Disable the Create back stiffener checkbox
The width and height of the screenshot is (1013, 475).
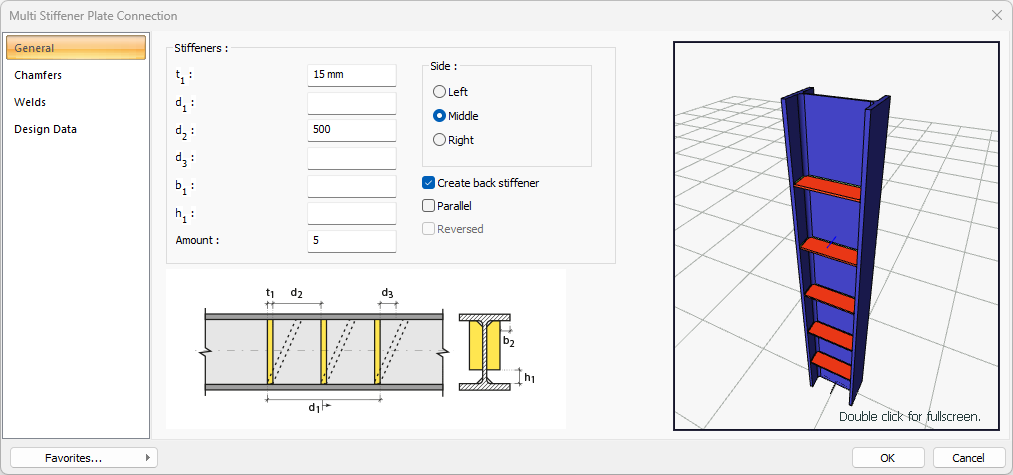click(429, 183)
